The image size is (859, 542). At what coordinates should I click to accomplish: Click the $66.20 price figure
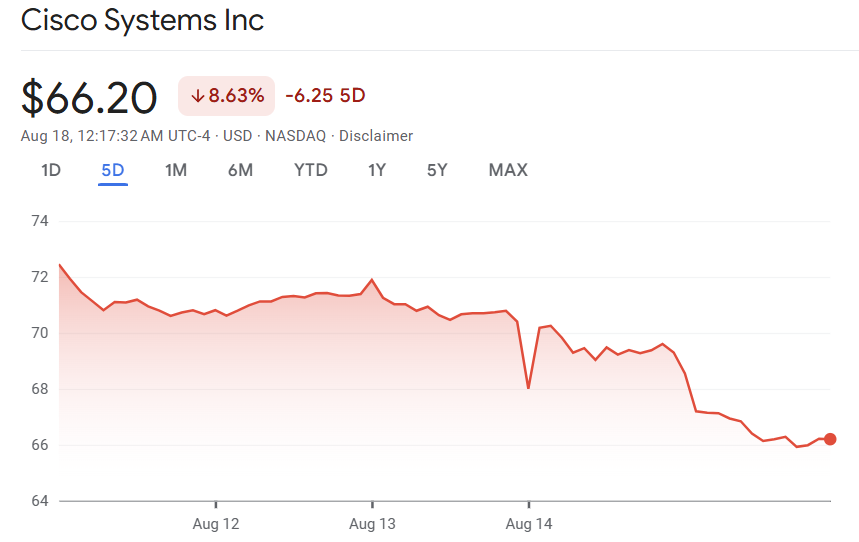[x=89, y=98]
